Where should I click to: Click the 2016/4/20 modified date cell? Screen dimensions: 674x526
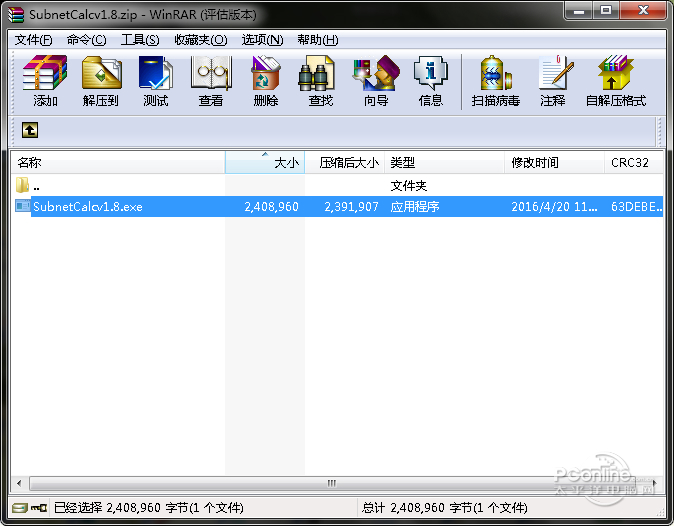click(554, 207)
